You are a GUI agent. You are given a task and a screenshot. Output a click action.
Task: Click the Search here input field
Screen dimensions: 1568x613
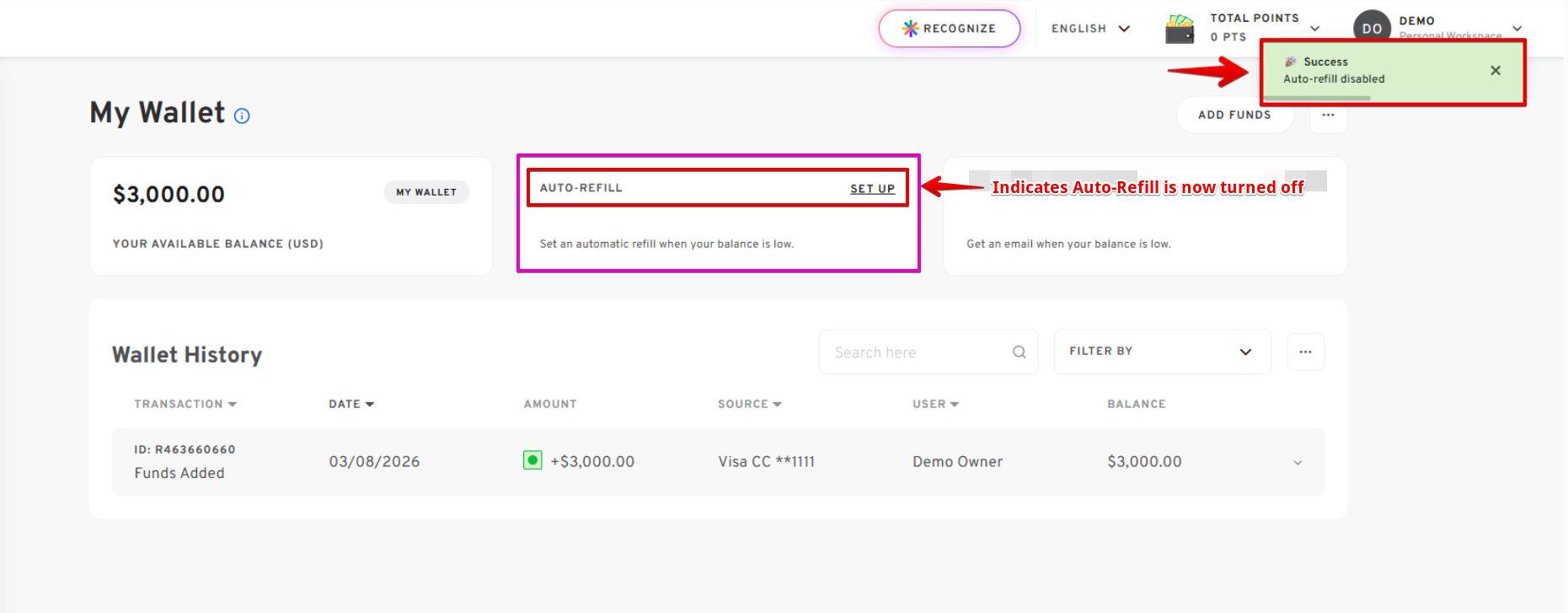point(918,352)
